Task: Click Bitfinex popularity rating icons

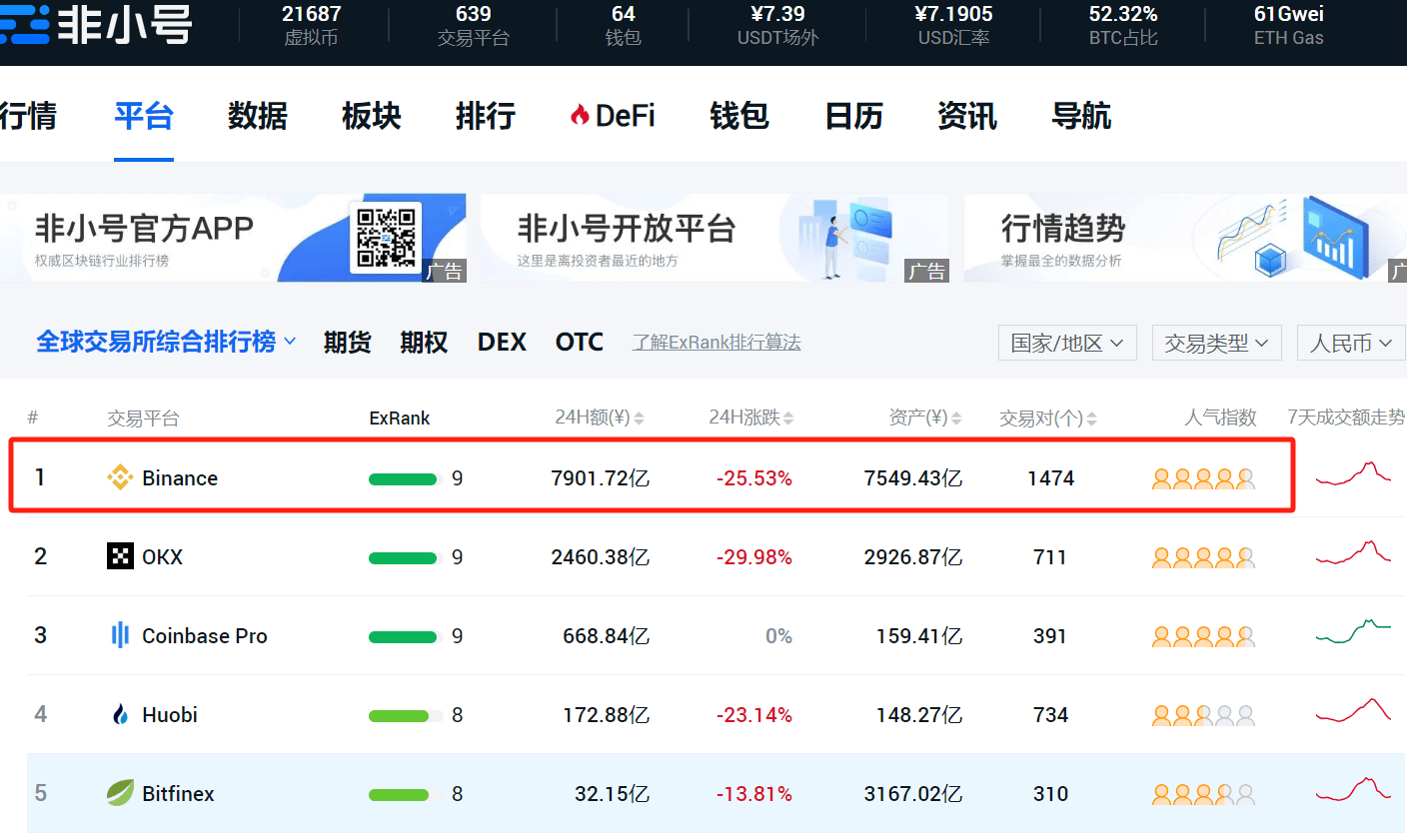Action: pos(1204,794)
